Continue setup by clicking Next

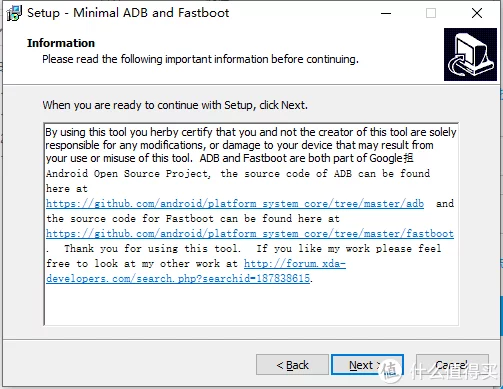[367, 365]
